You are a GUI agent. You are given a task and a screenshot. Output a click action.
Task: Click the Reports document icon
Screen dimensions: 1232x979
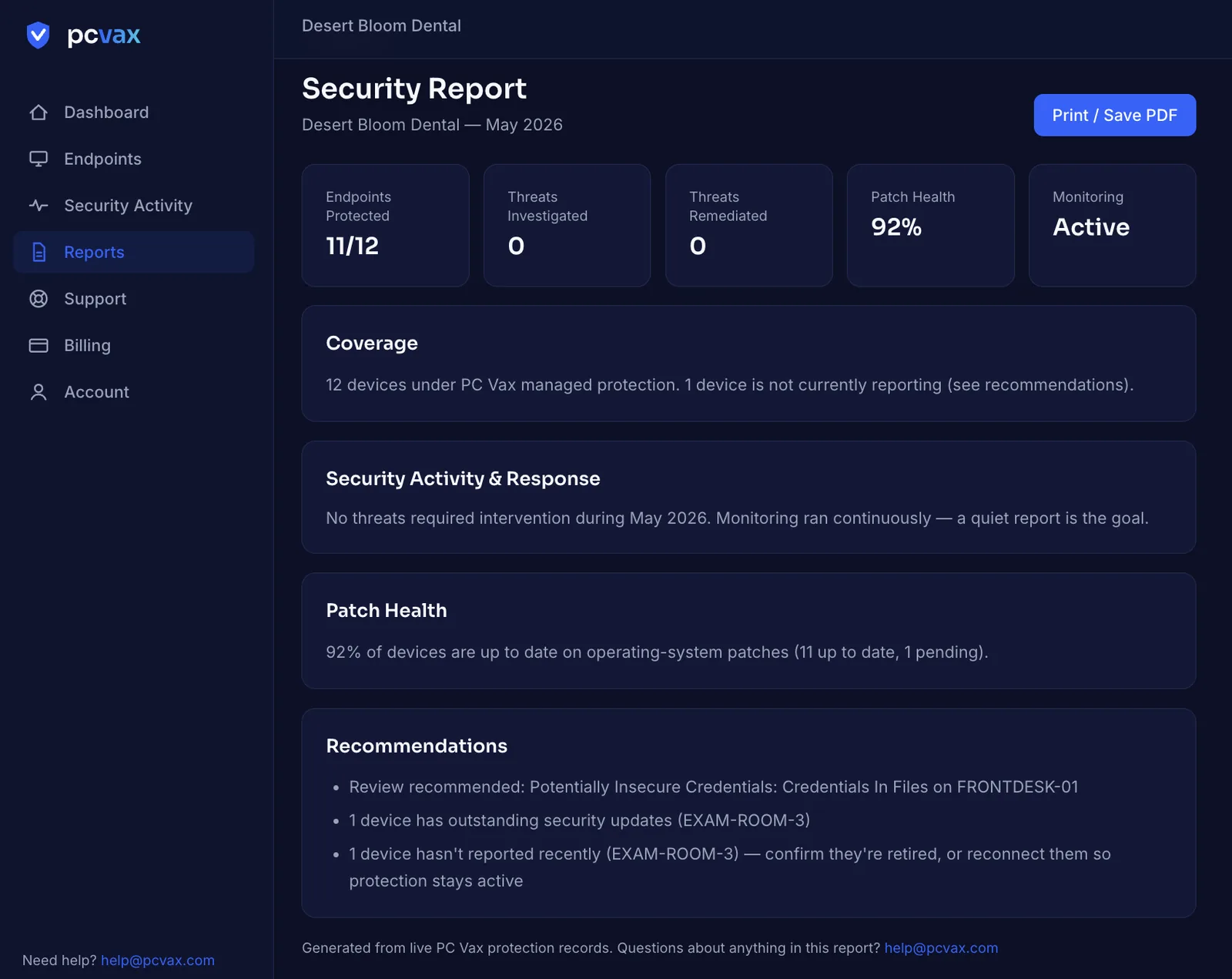[x=38, y=252]
